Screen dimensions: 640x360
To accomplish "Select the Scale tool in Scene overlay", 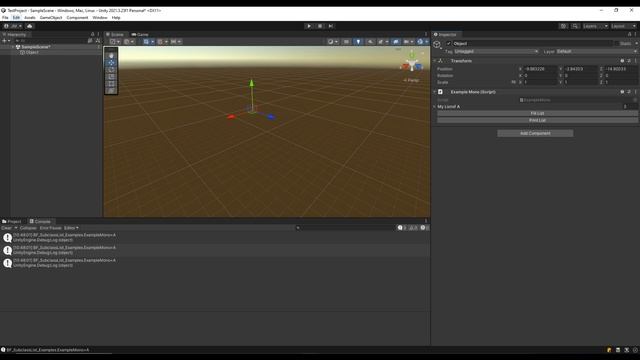I will coord(111,77).
